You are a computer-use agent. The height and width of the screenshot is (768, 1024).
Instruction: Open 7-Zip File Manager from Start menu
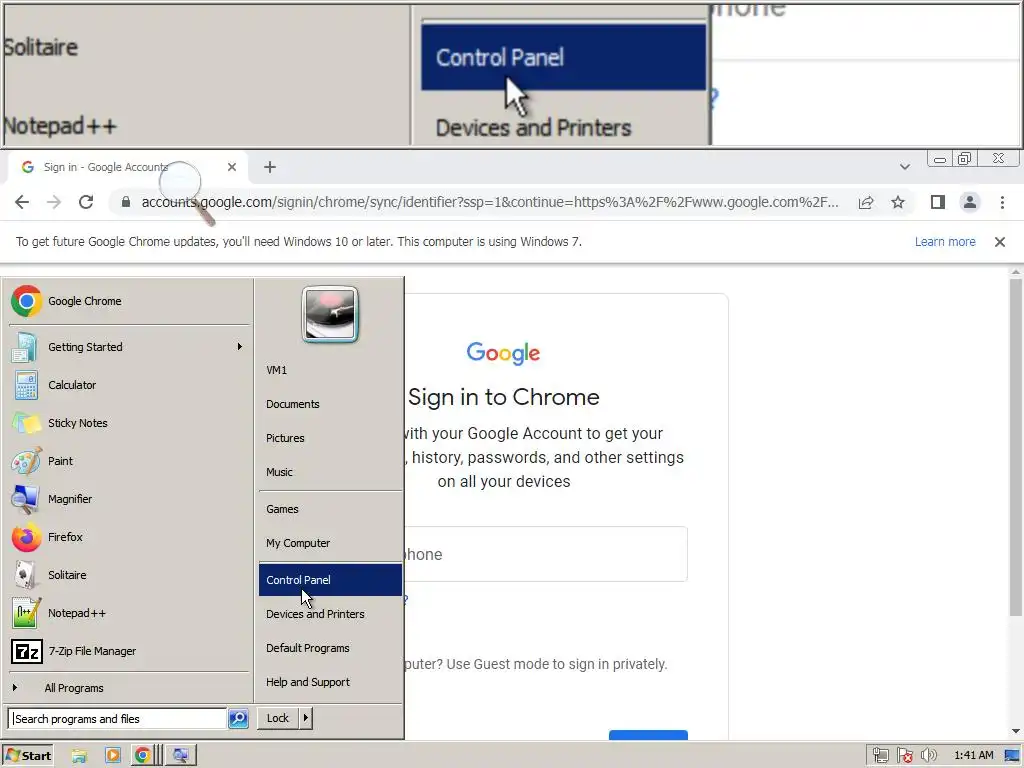point(129,651)
